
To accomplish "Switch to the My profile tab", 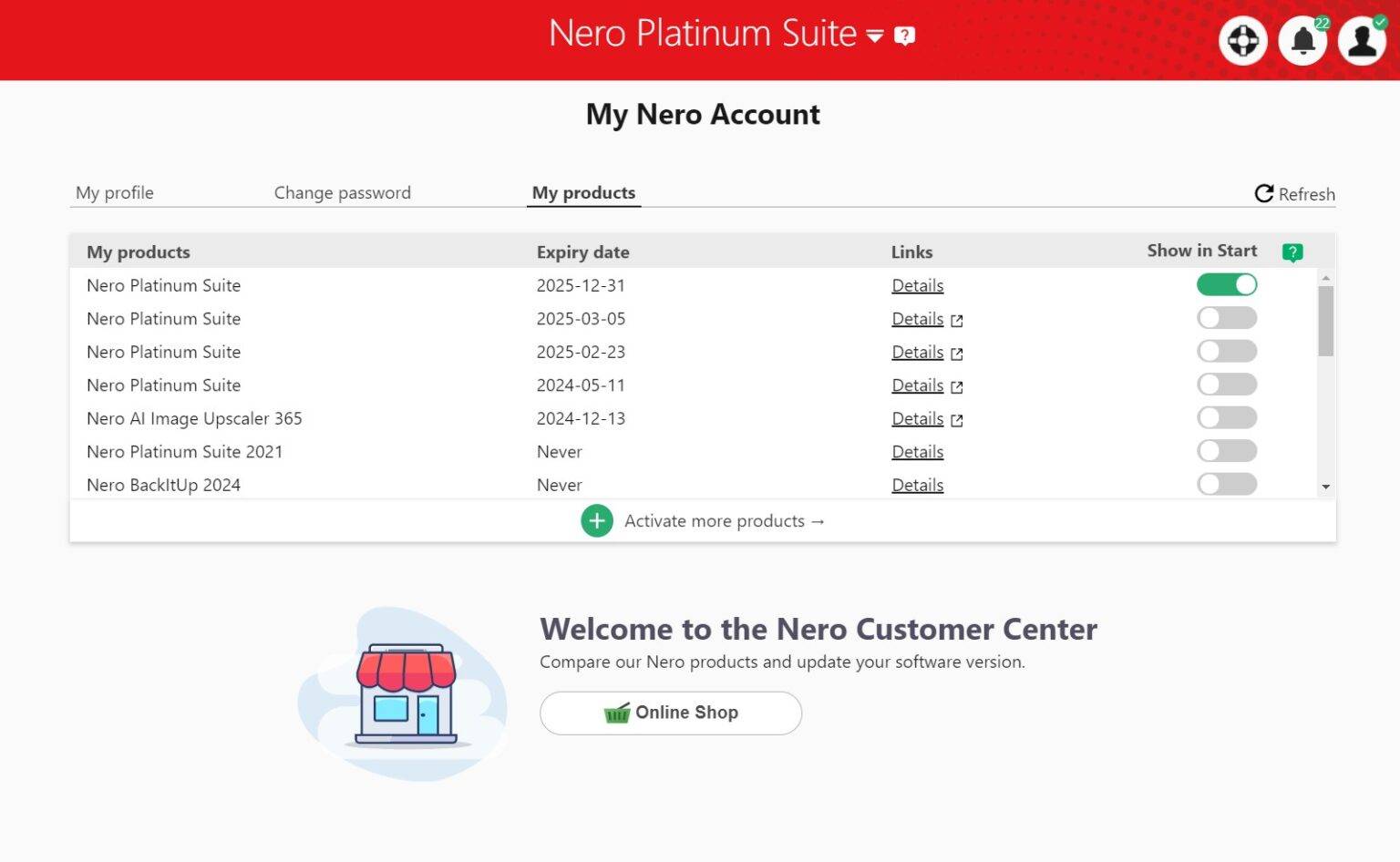I will pos(114,192).
